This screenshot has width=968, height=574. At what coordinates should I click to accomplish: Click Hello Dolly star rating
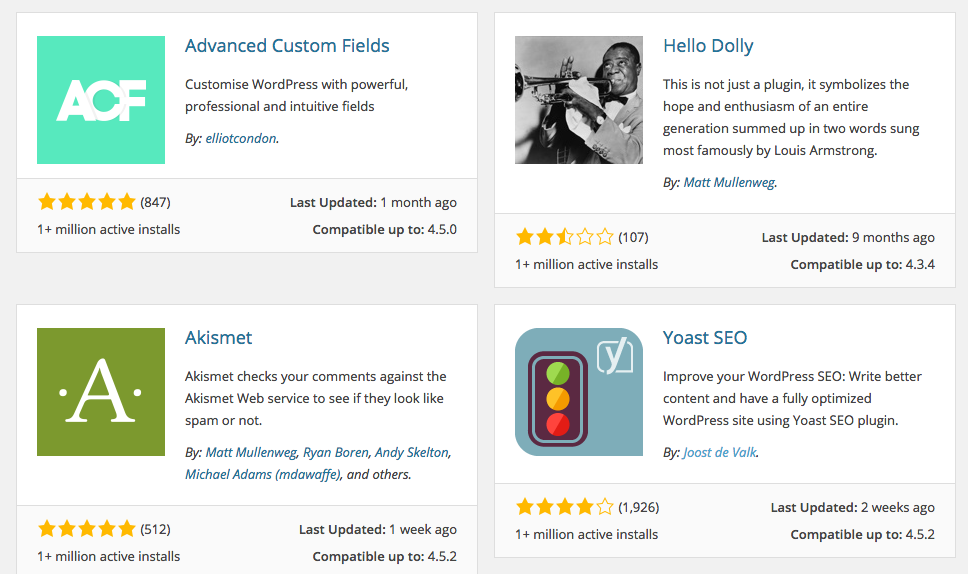[564, 237]
